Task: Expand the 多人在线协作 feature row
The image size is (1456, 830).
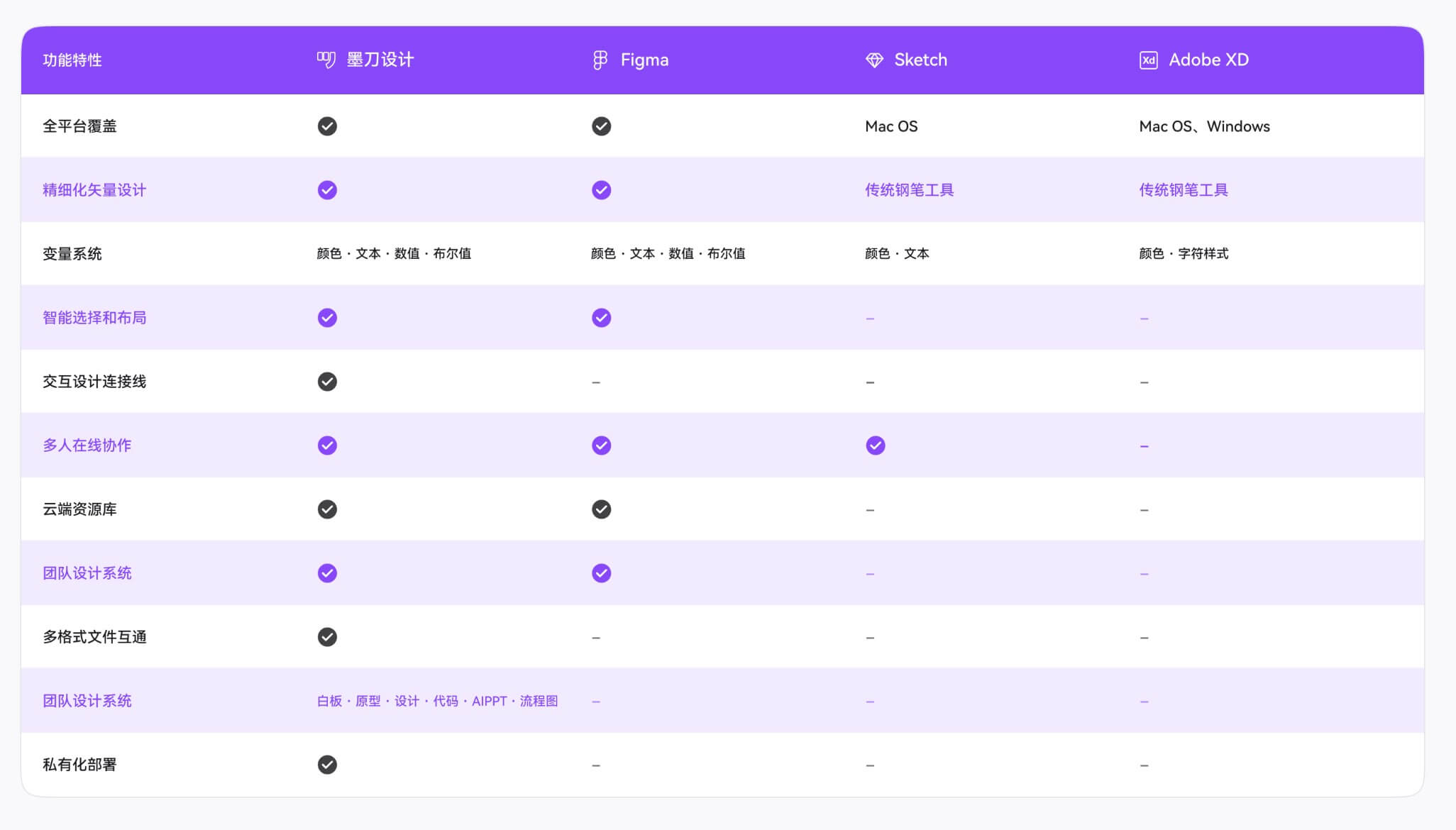Action: click(x=87, y=445)
